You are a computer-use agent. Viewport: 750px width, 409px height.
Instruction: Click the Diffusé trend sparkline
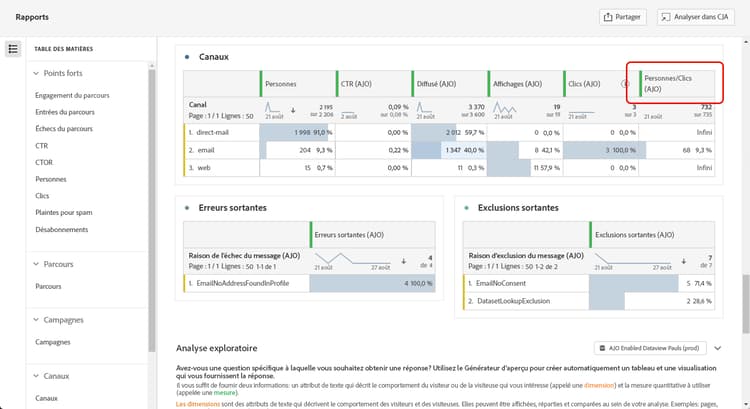click(424, 107)
